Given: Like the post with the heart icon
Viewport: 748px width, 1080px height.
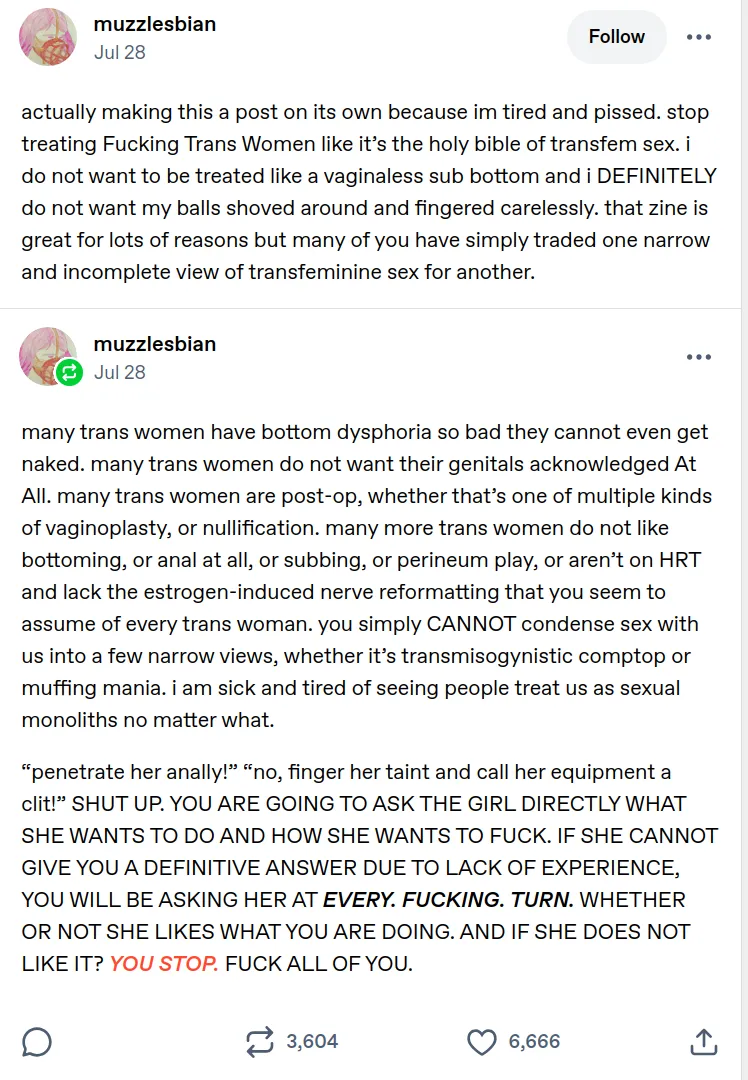Looking at the screenshot, I should coord(482,1042).
